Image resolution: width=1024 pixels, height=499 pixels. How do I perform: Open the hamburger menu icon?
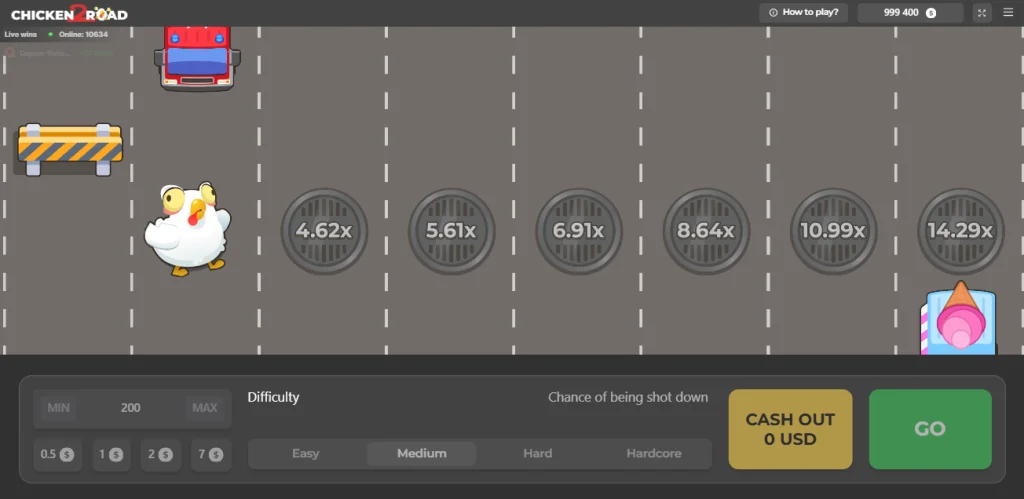(x=1008, y=12)
